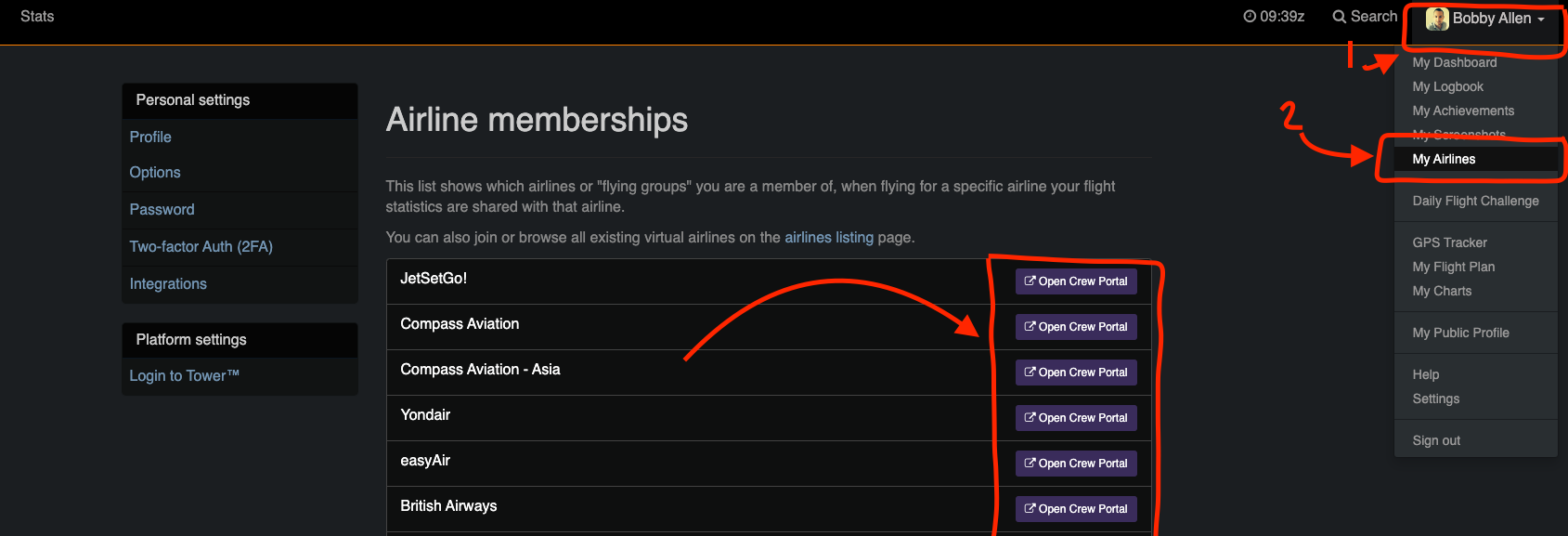1568x536 pixels.
Task: Open Crew Portal for British Airways
Action: [x=1076, y=509]
